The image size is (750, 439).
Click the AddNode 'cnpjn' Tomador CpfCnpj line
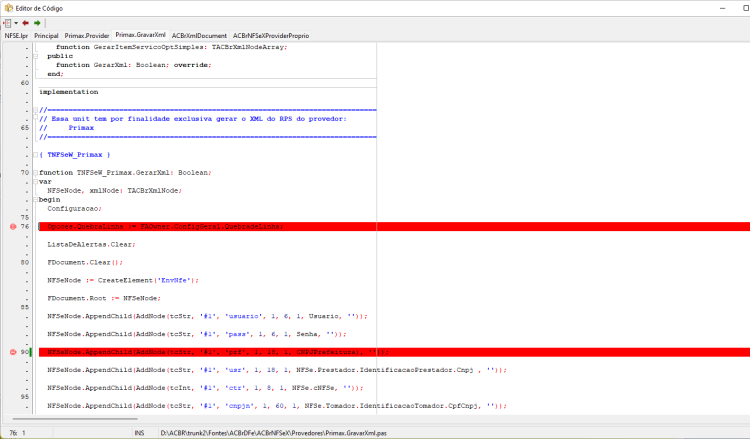coord(277,406)
